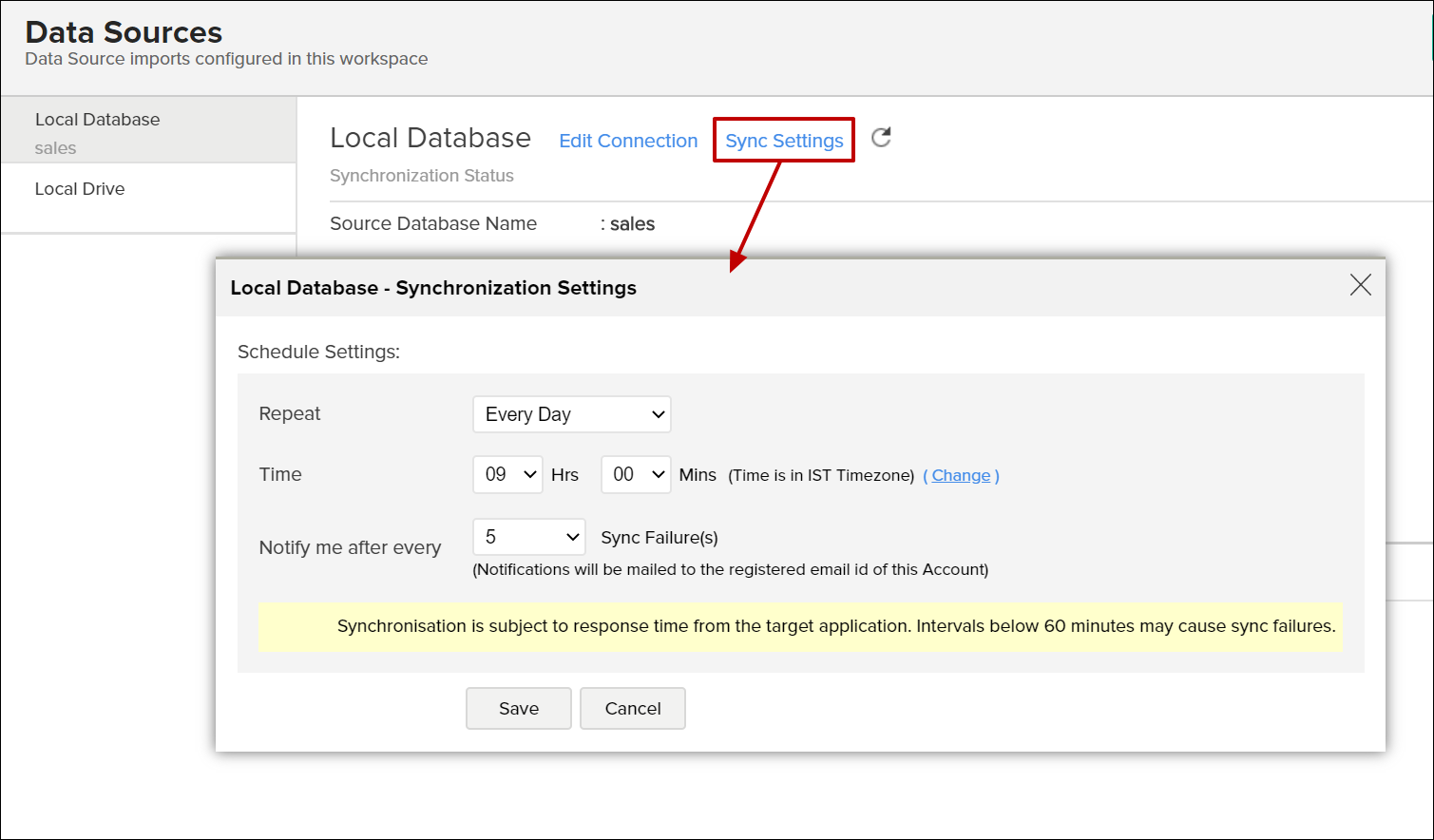Expand the minutes dropdown showing 00
The image size is (1434, 840).
tap(636, 474)
